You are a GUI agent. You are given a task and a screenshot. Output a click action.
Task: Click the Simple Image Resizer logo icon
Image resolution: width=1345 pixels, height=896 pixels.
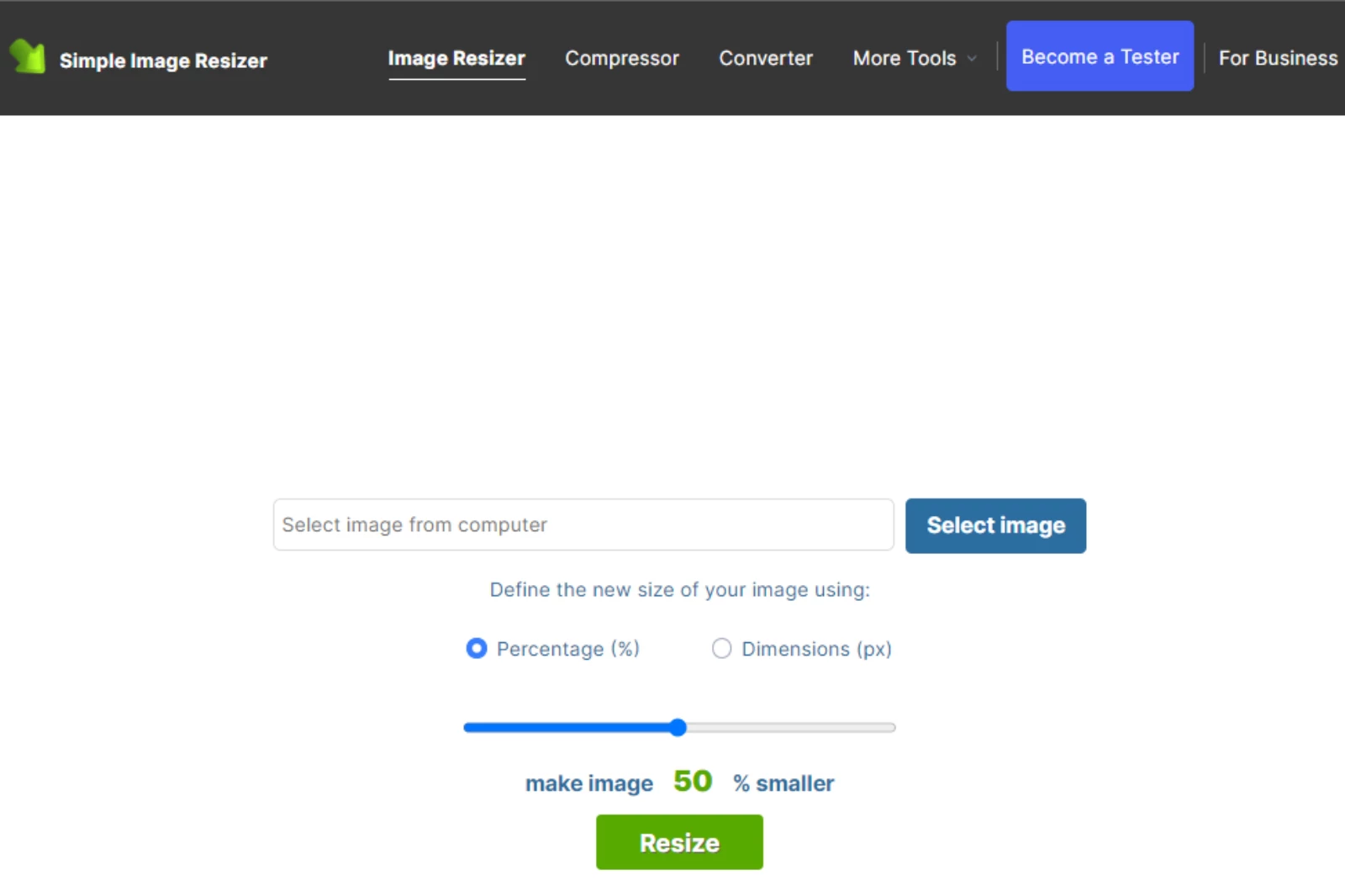(27, 57)
